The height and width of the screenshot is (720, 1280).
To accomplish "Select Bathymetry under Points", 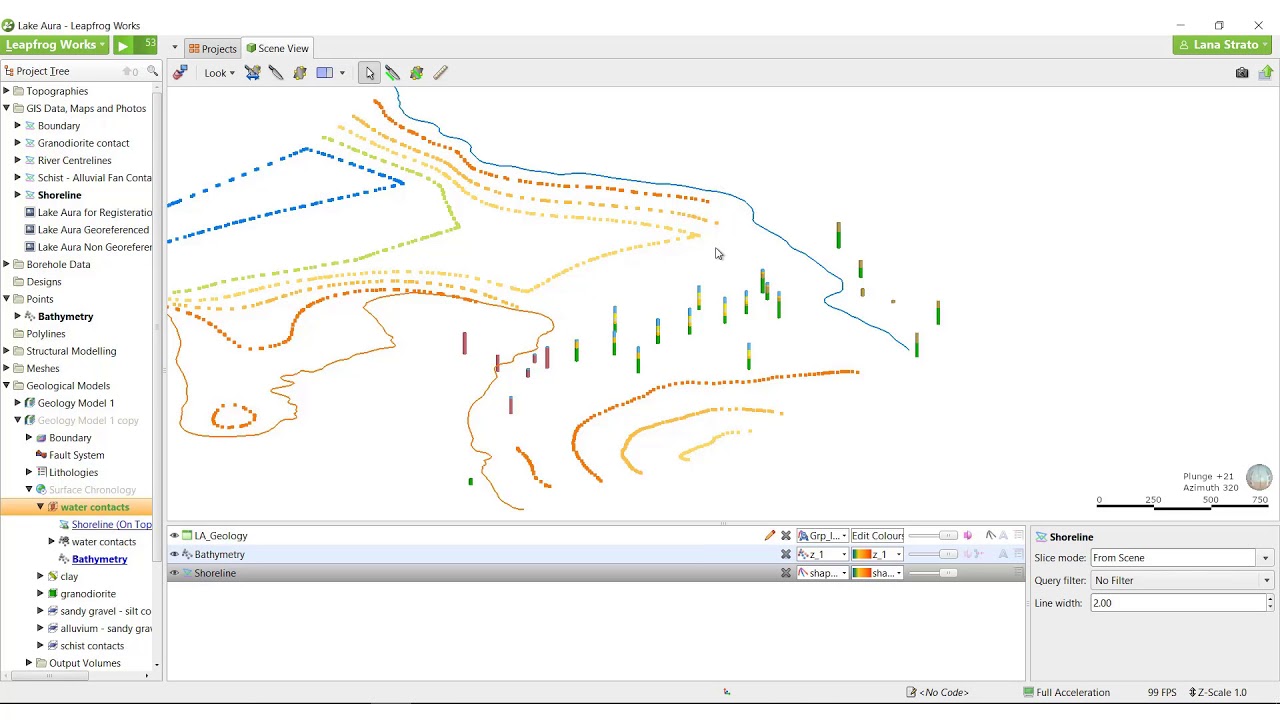I will pos(65,316).
